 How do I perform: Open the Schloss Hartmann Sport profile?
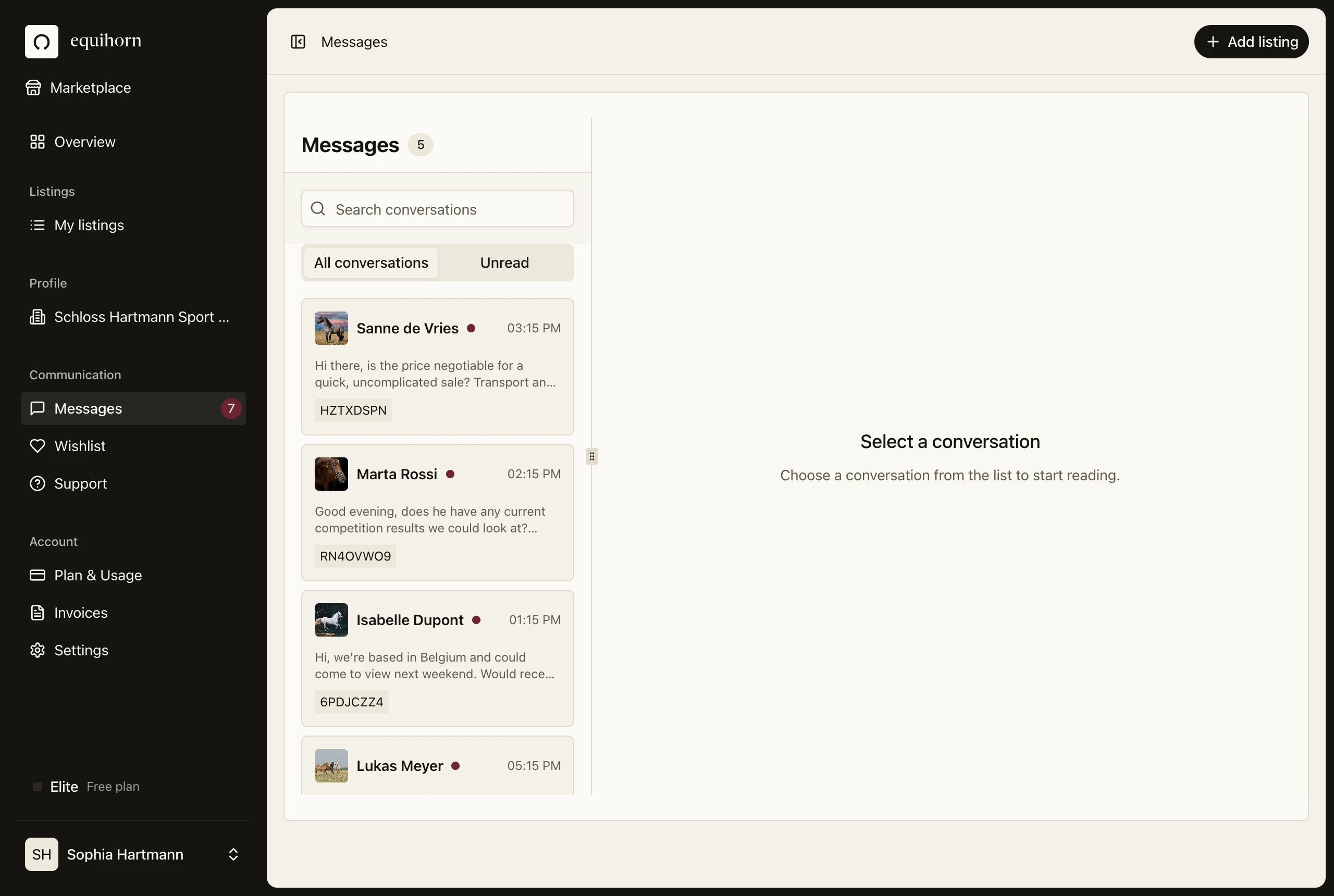coord(133,317)
